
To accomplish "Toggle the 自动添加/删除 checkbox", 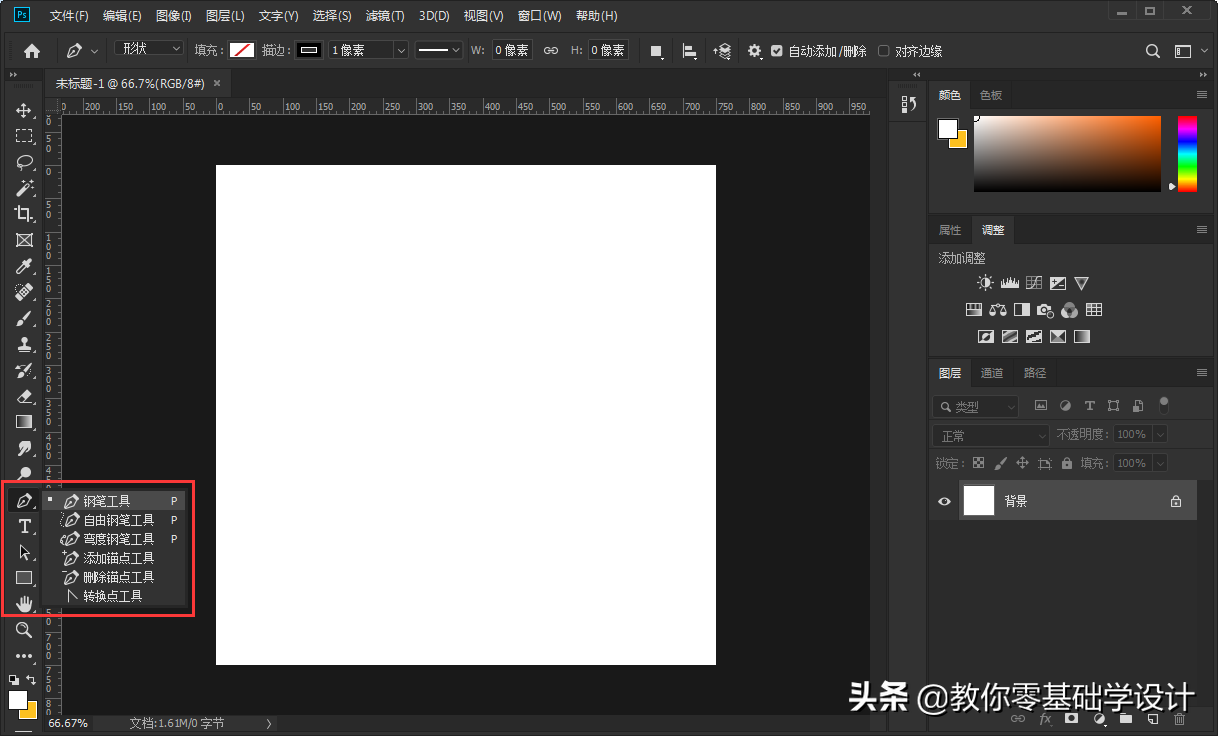I will pyautogui.click(x=777, y=50).
